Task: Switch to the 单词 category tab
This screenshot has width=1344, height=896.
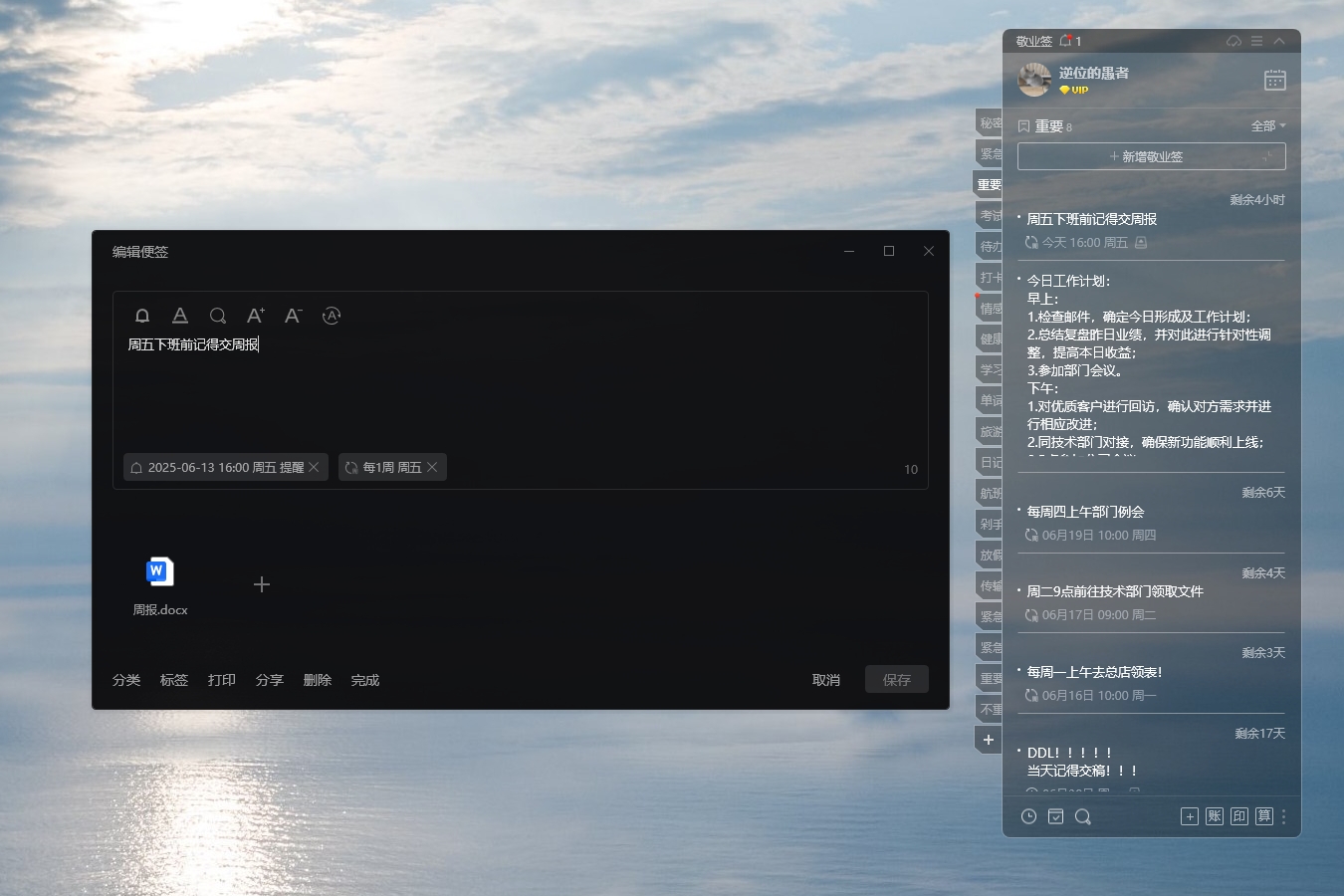Action: point(989,400)
